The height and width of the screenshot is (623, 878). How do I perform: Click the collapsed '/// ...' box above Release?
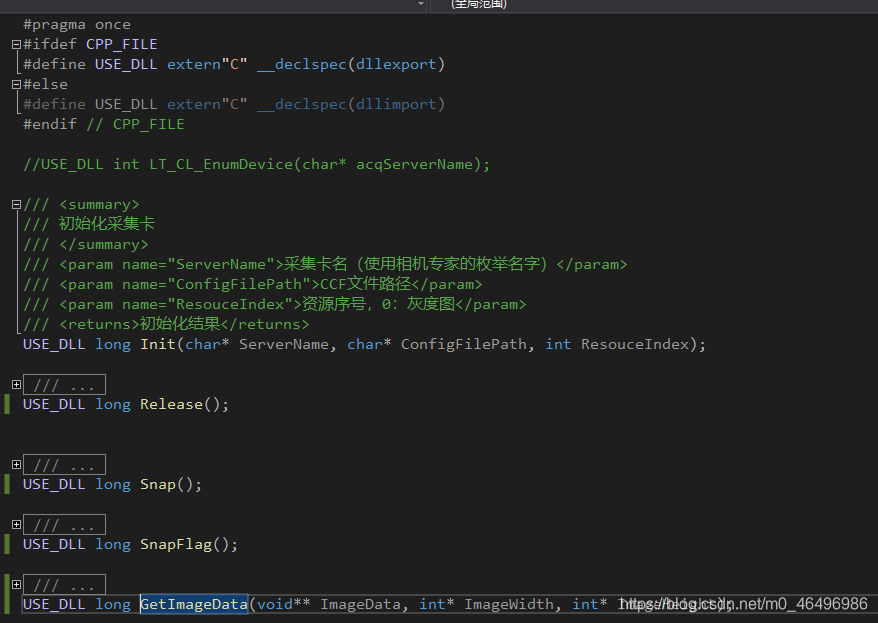64,385
